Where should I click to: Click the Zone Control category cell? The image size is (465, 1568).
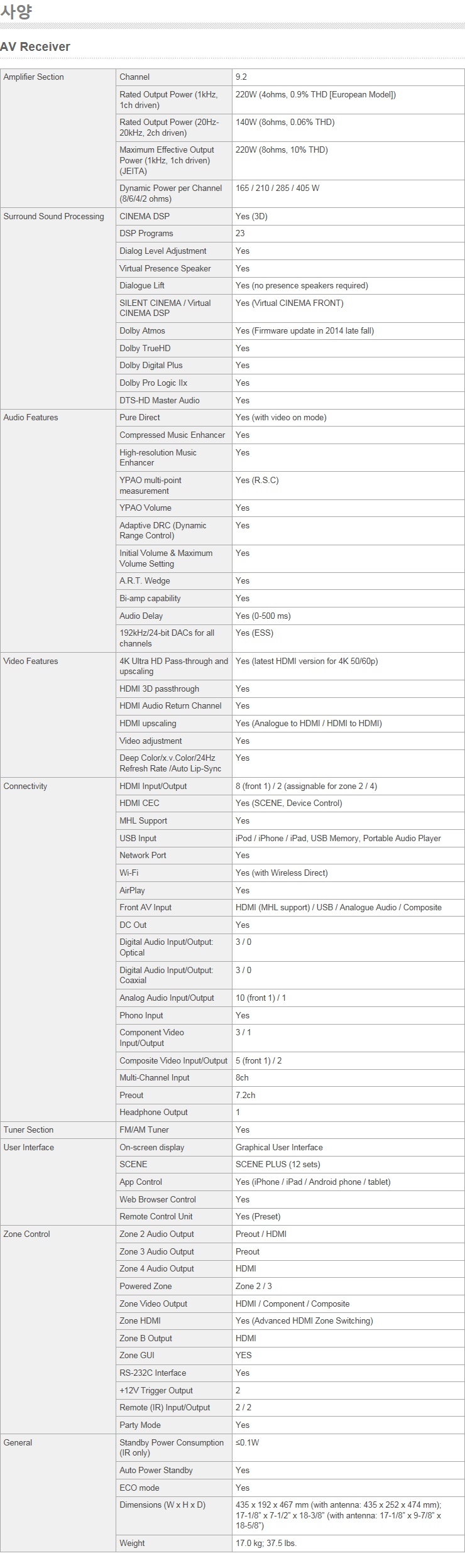[58, 1329]
